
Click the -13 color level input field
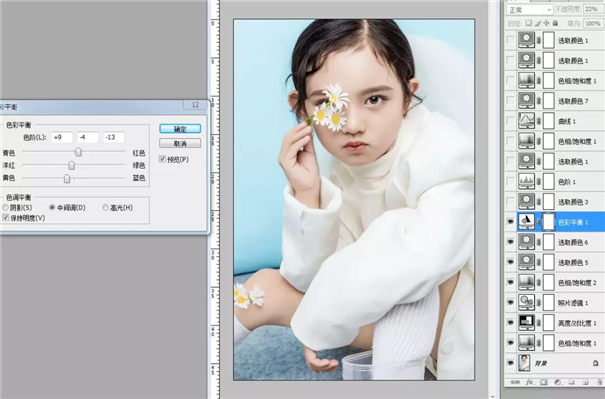[113, 137]
